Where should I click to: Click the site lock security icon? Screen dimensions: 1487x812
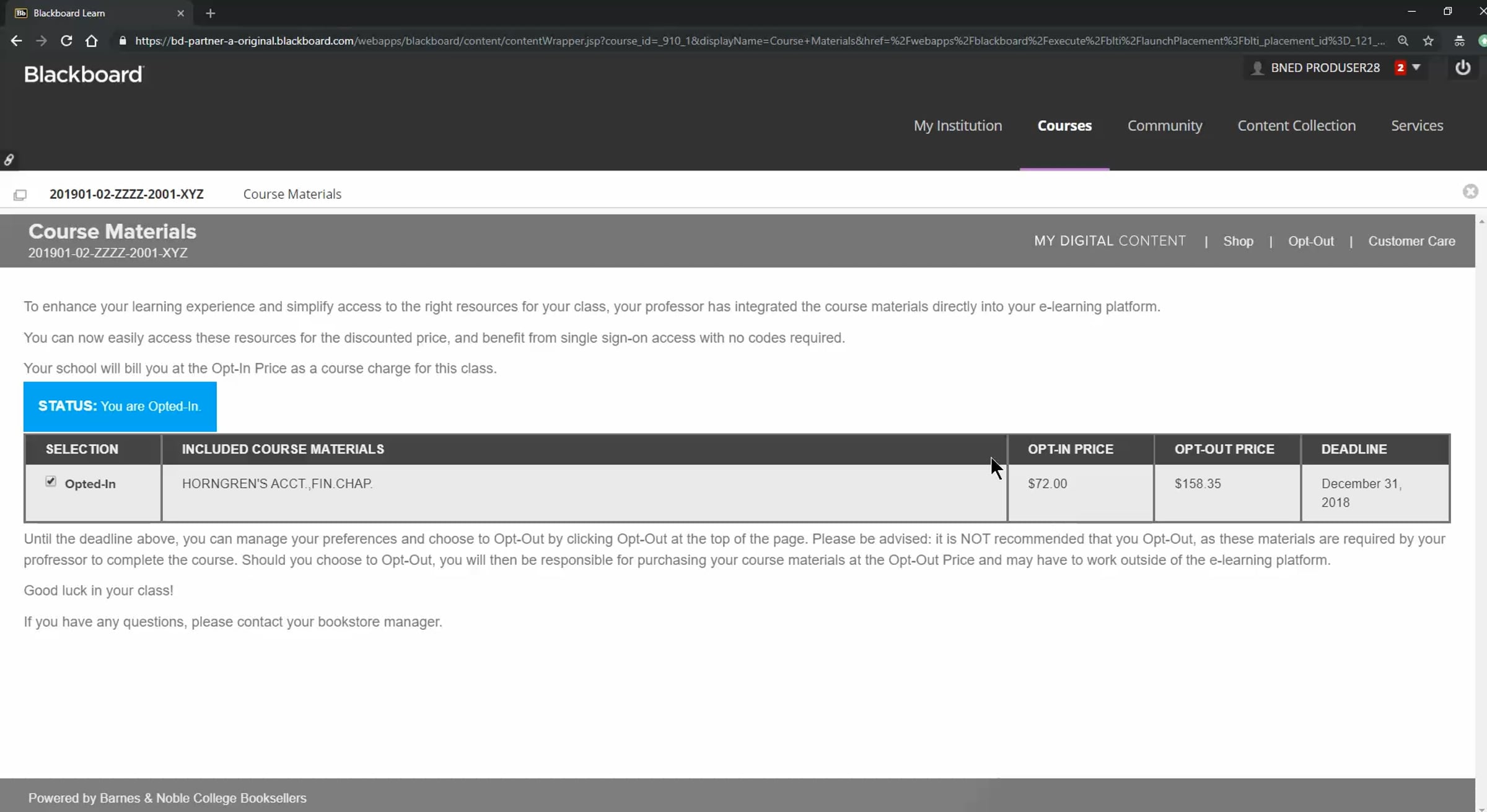coord(123,41)
